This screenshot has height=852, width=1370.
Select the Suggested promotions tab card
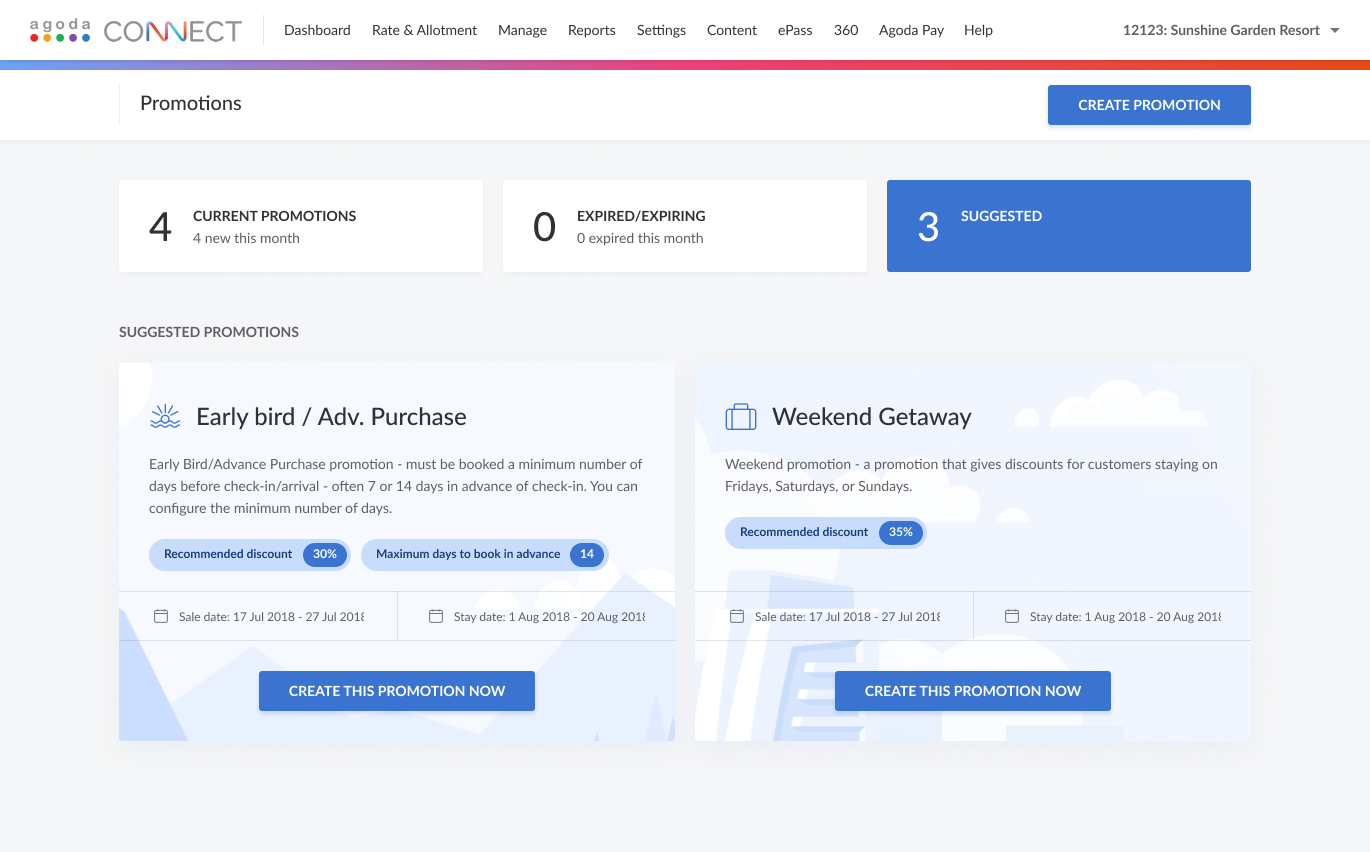pos(1068,226)
